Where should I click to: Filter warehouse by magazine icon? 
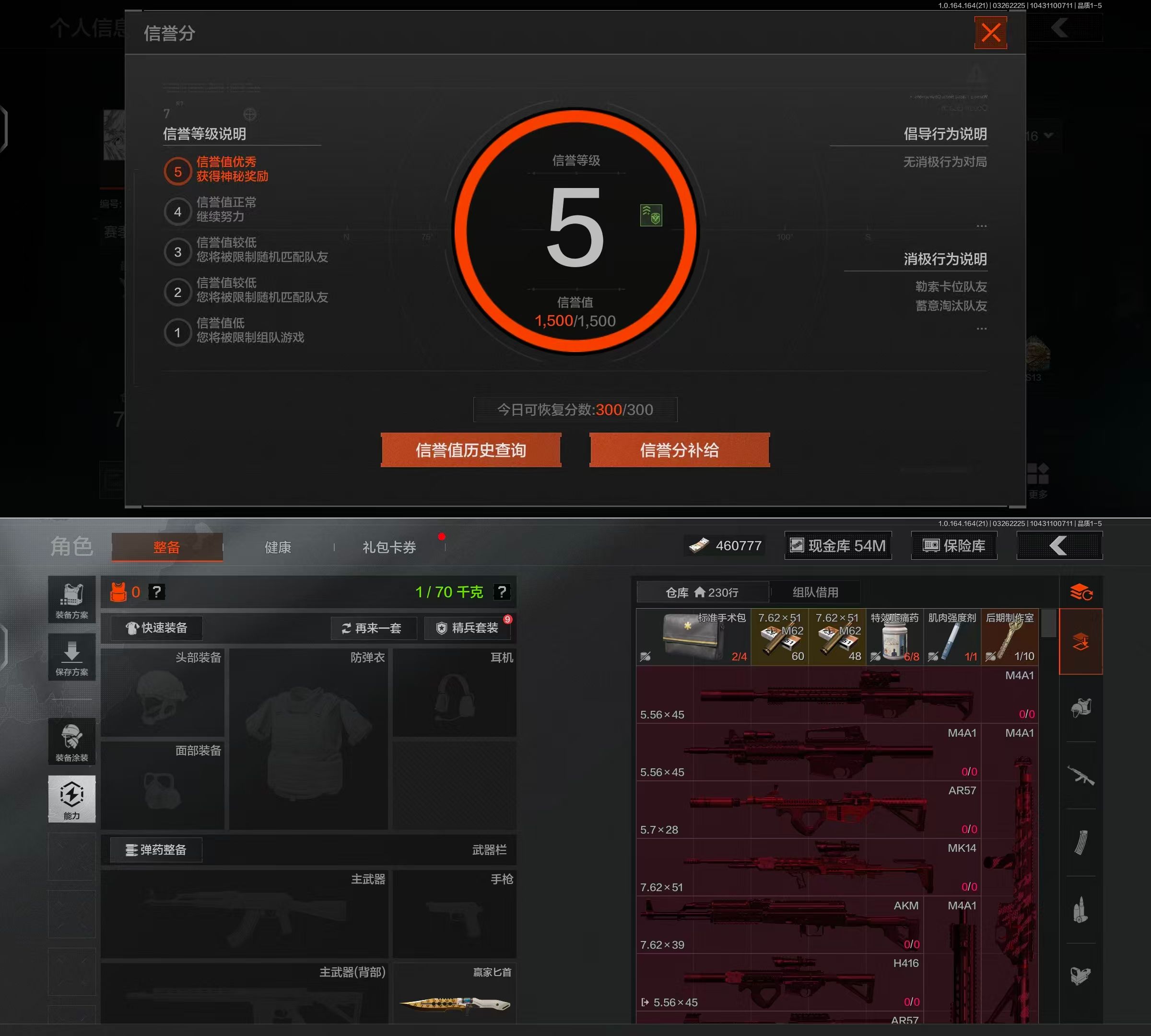(1080, 842)
